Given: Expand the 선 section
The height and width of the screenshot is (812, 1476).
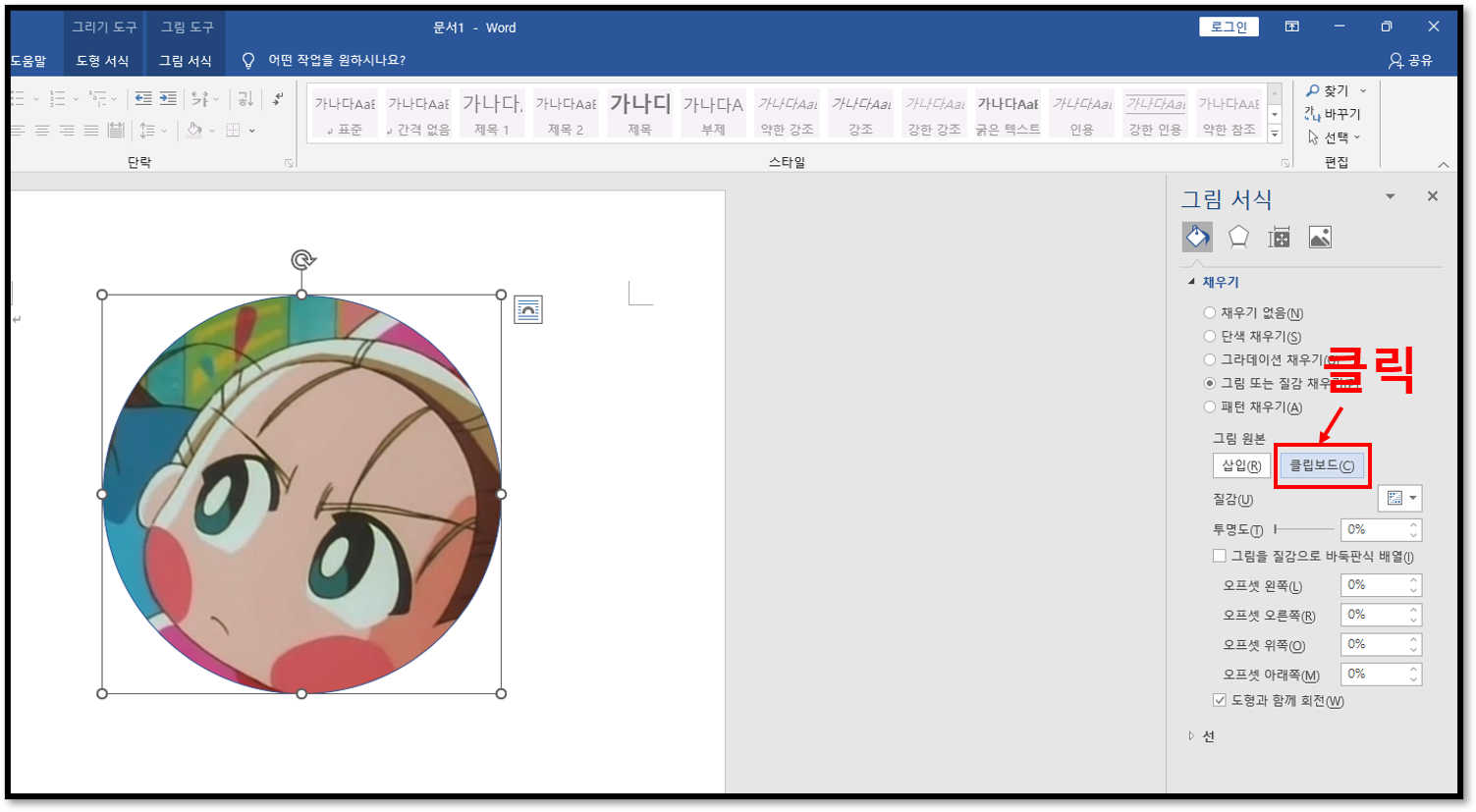Looking at the screenshot, I should tap(1191, 736).
